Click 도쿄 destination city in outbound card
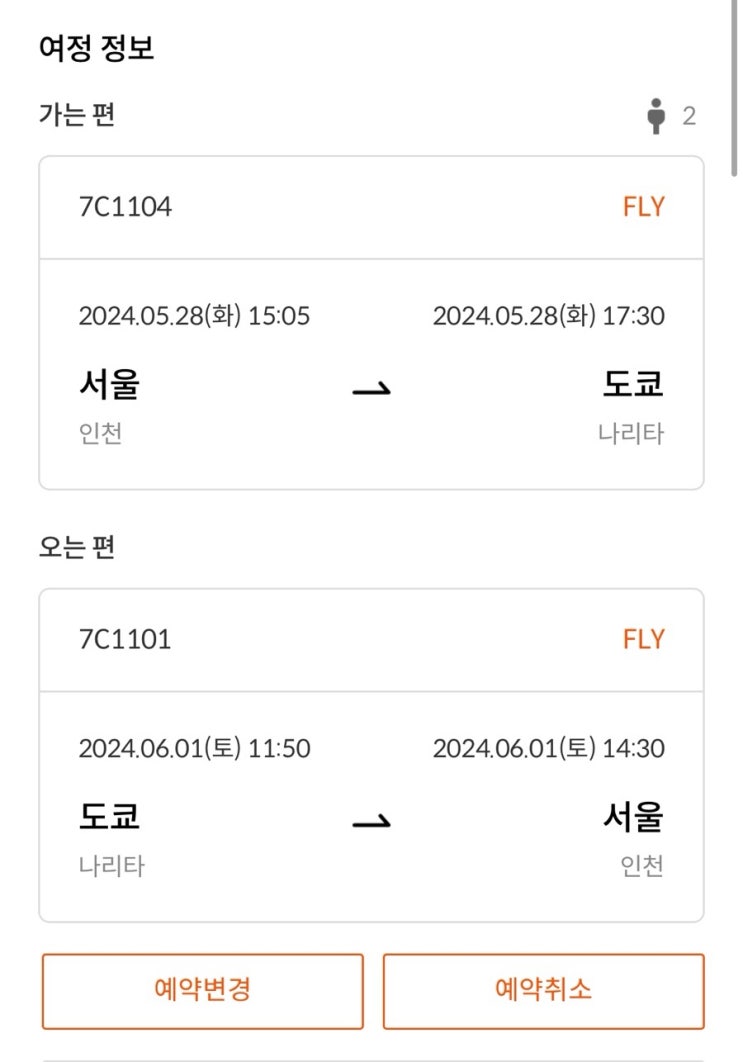This screenshot has width=743, height=1062. click(633, 385)
